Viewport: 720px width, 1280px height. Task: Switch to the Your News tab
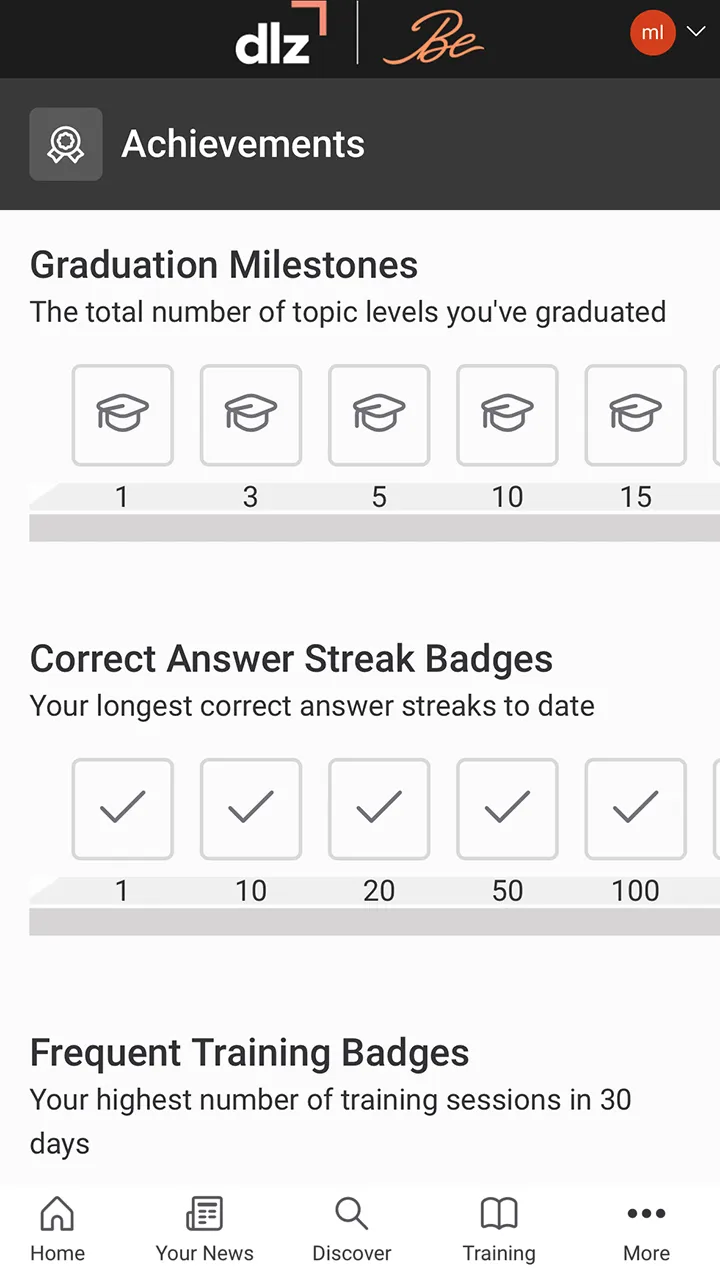coord(204,1232)
